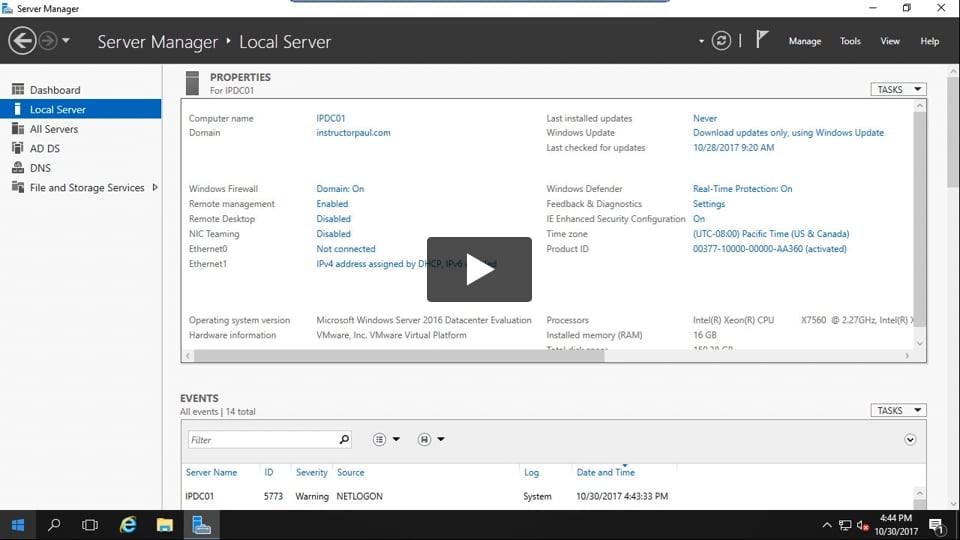This screenshot has width=960, height=540.
Task: Open the Manage menu
Action: pos(804,41)
